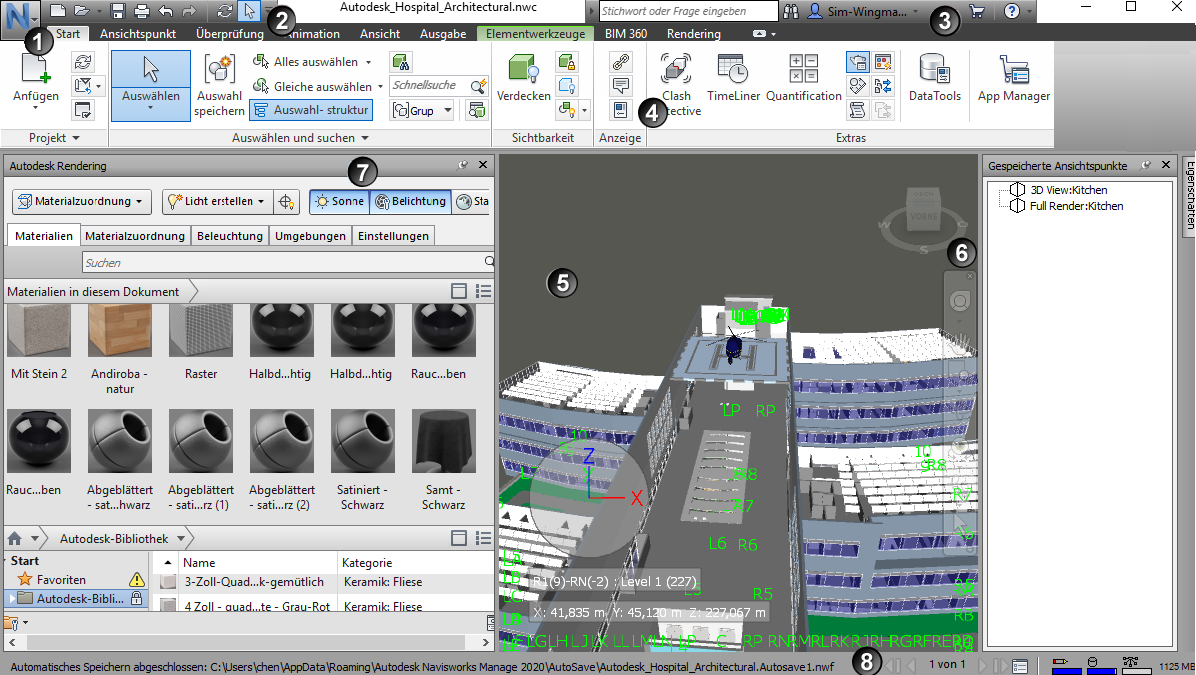The width and height of the screenshot is (1196, 675).
Task: Click the Schnellsuche quick-find magnifier icon
Action: (x=477, y=85)
